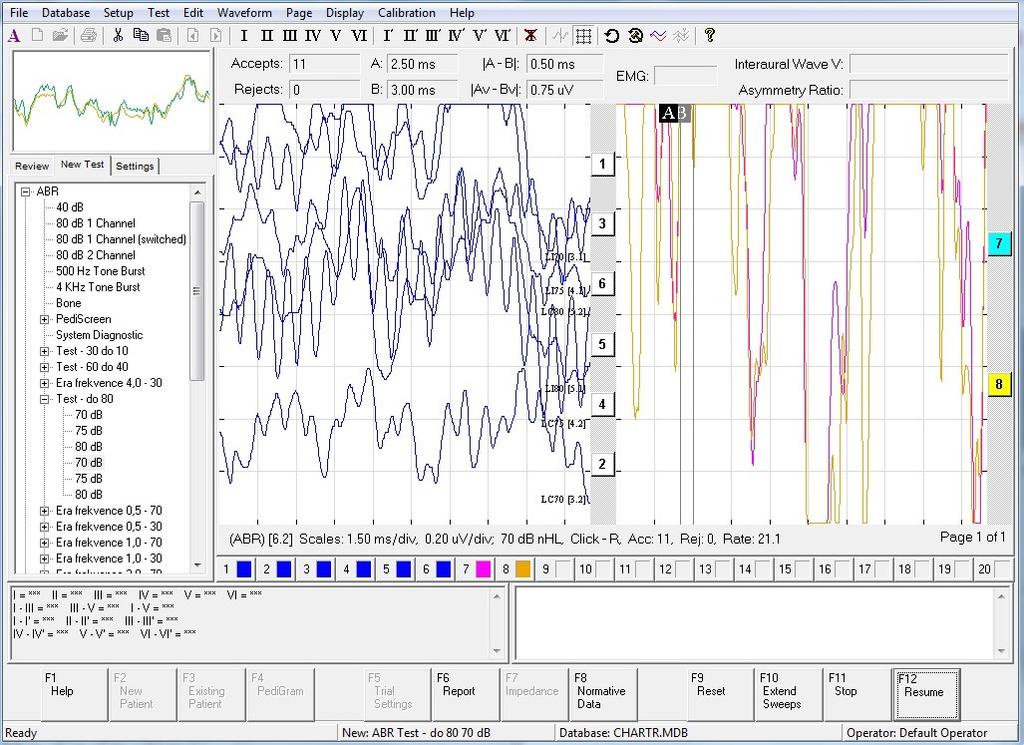Screen dimensions: 1024x745
Task: Mark trough I' with toolbar button
Action: pos(388,35)
